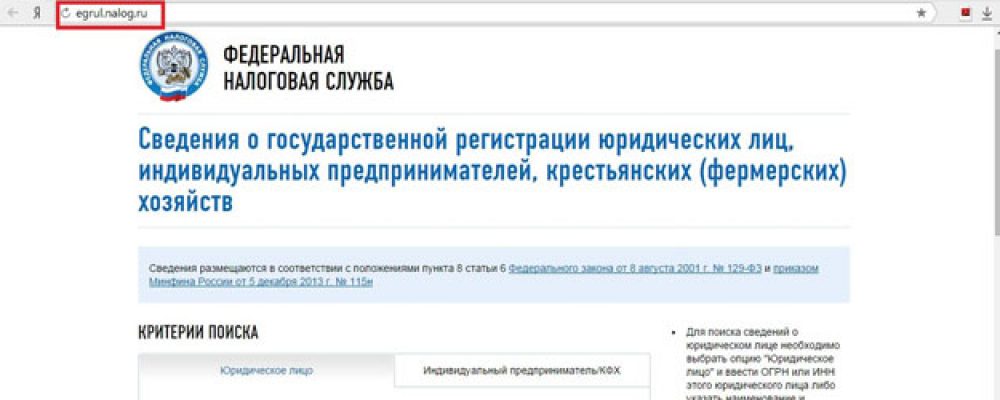Open the Minfin order of 5 December 2013 link
The height and width of the screenshot is (400, 1000).
click(483, 275)
